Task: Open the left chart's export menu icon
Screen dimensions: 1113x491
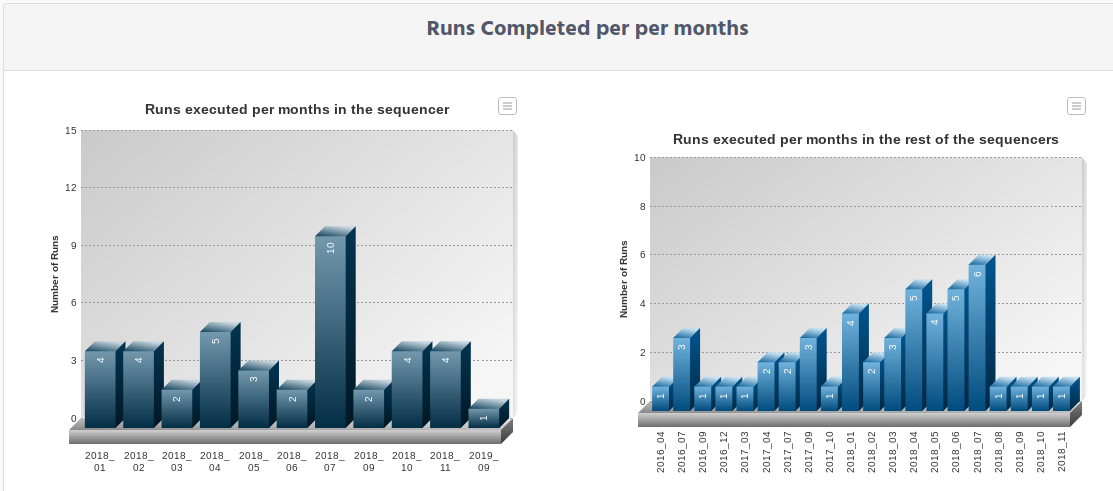Action: tap(507, 106)
